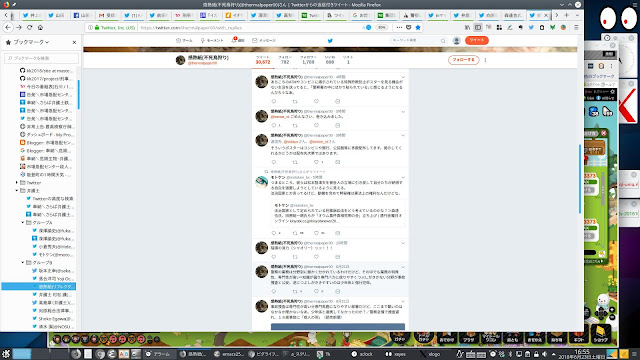Click the browser forward arrow
640x360 pixels.
tap(19, 27)
